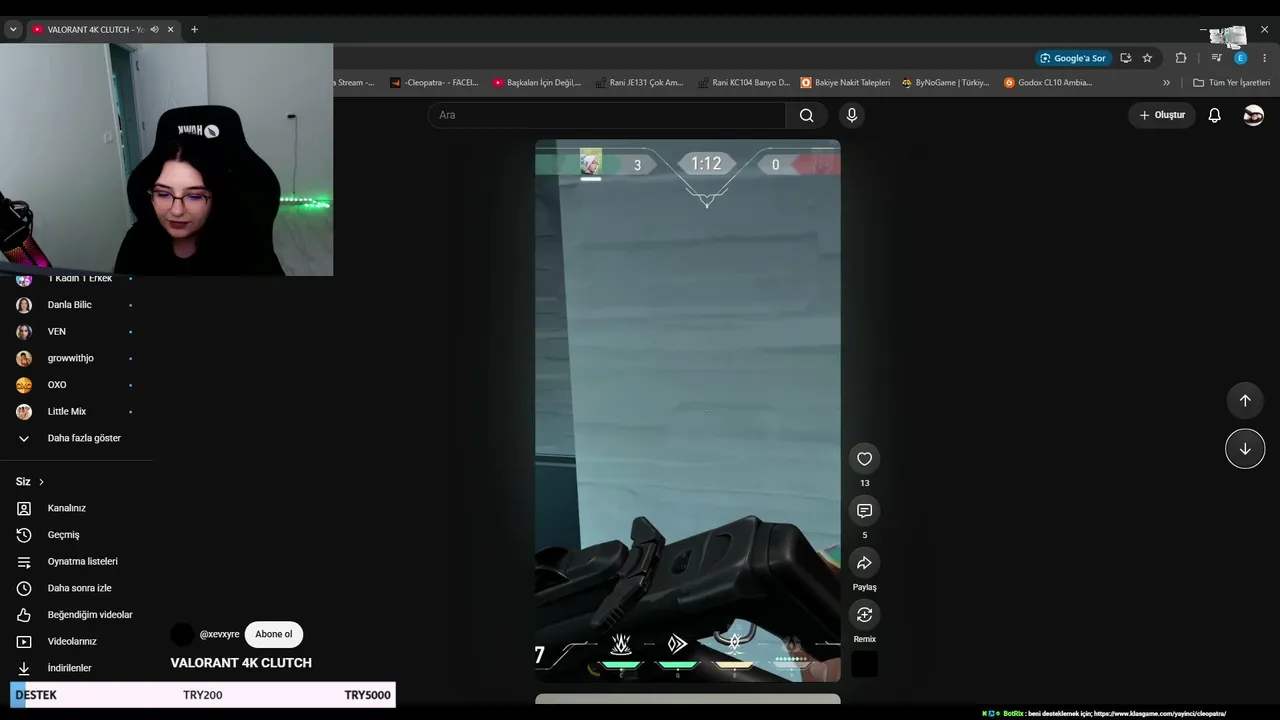Open @xevxyre channel link

click(219, 635)
